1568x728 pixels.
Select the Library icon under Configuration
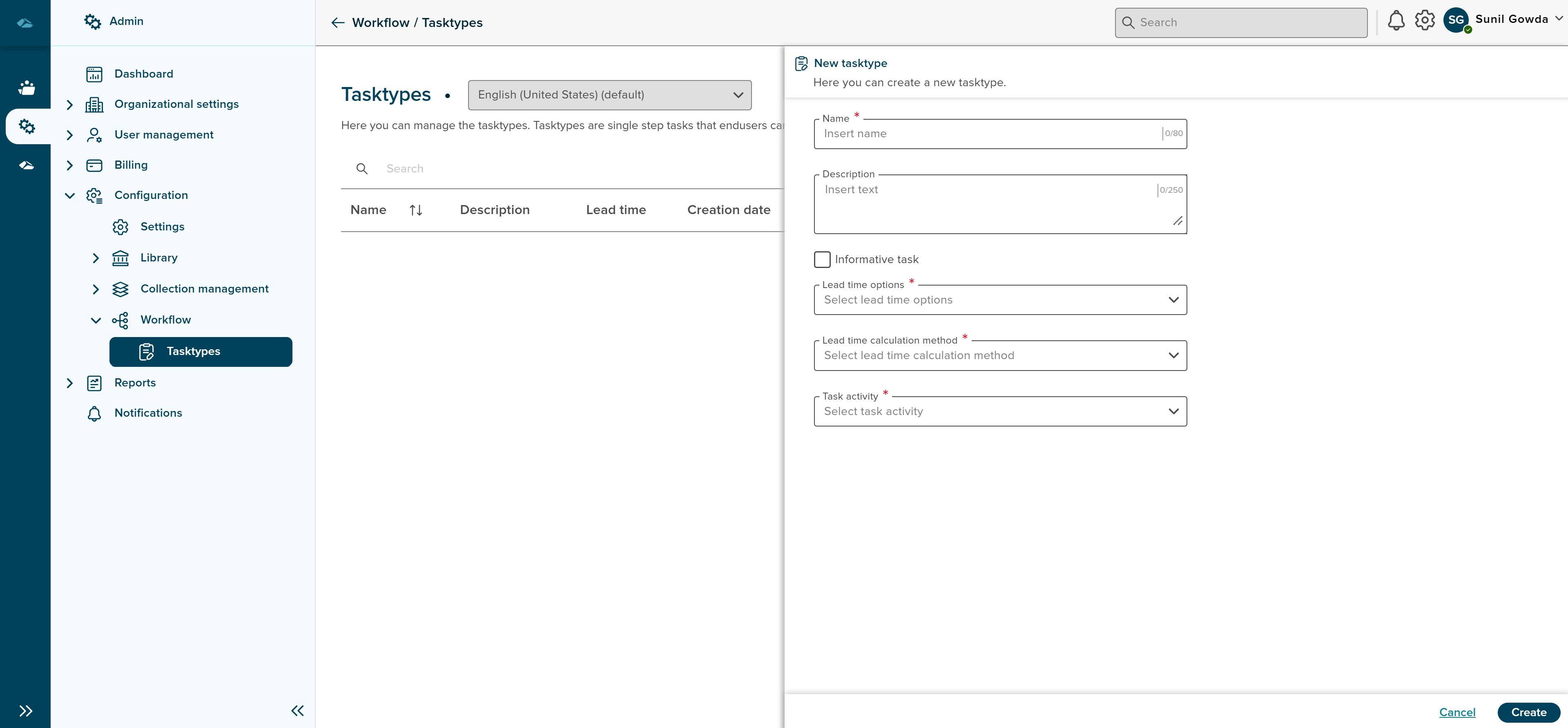tap(120, 257)
